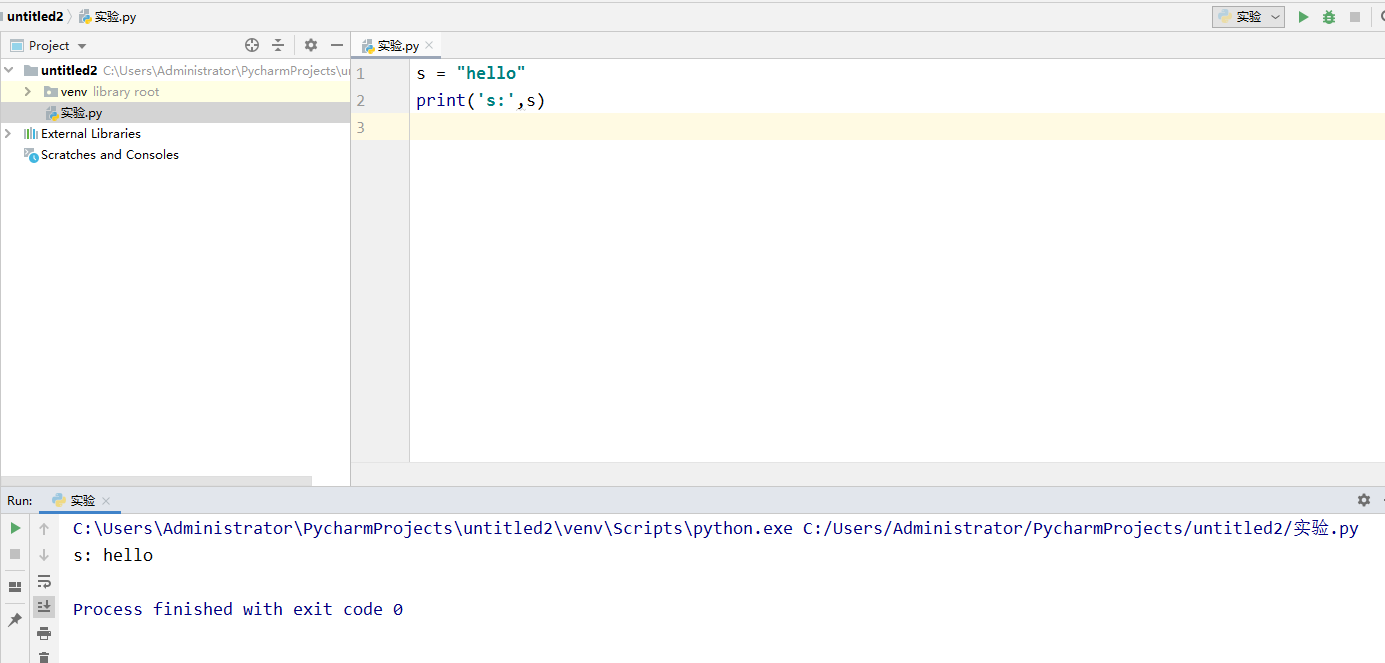1385x663 pixels.
Task: Pin the Run tab
Action: coord(15,621)
